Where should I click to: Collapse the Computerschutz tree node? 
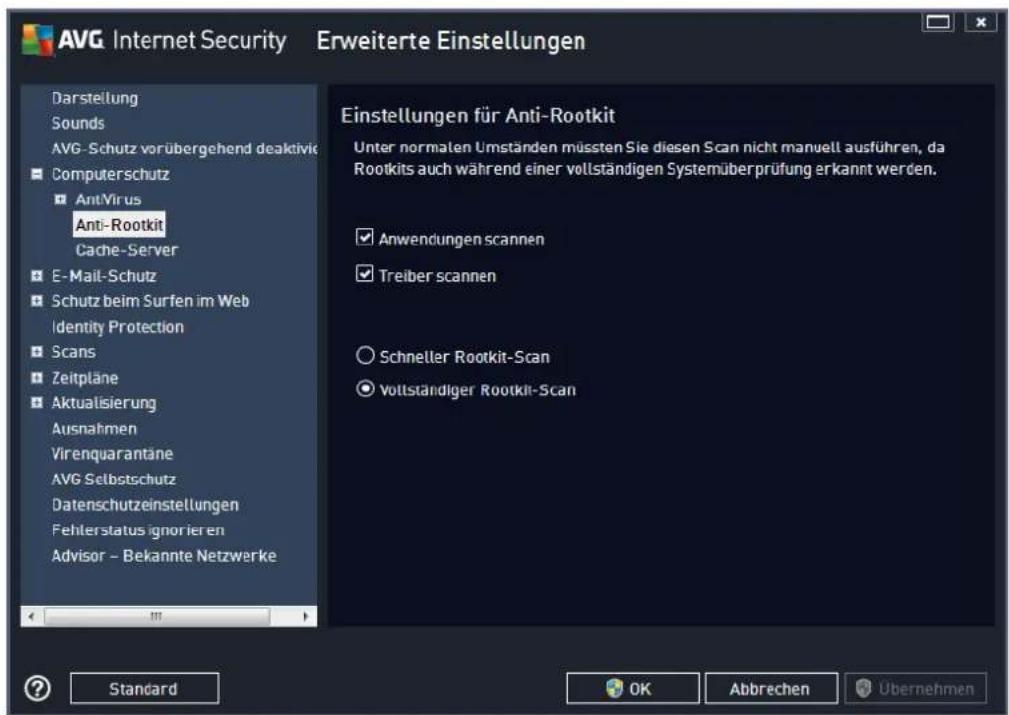pyautogui.click(x=37, y=174)
